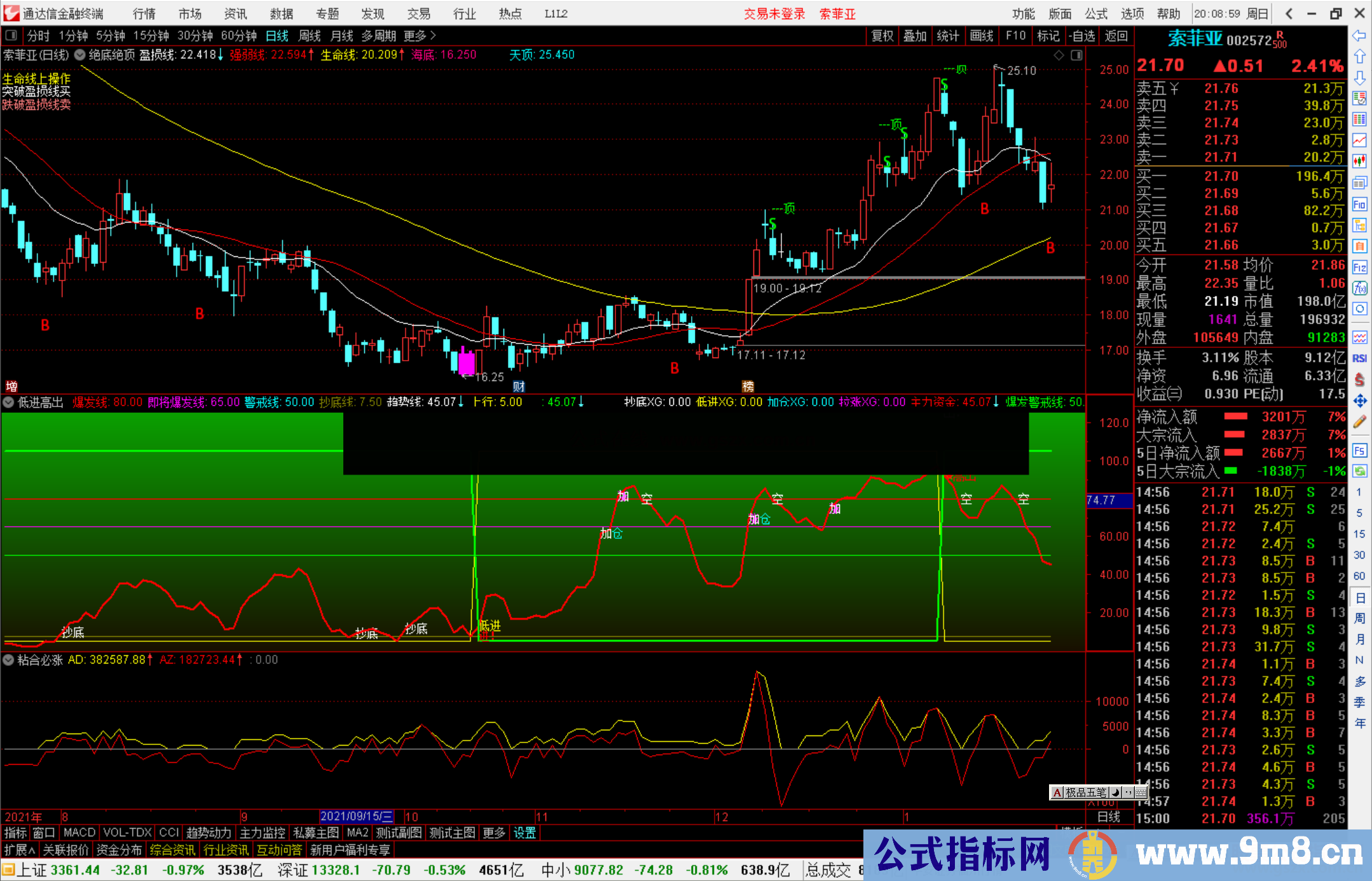
Task: Click the pencil drawing tool icon
Action: point(1359,421)
